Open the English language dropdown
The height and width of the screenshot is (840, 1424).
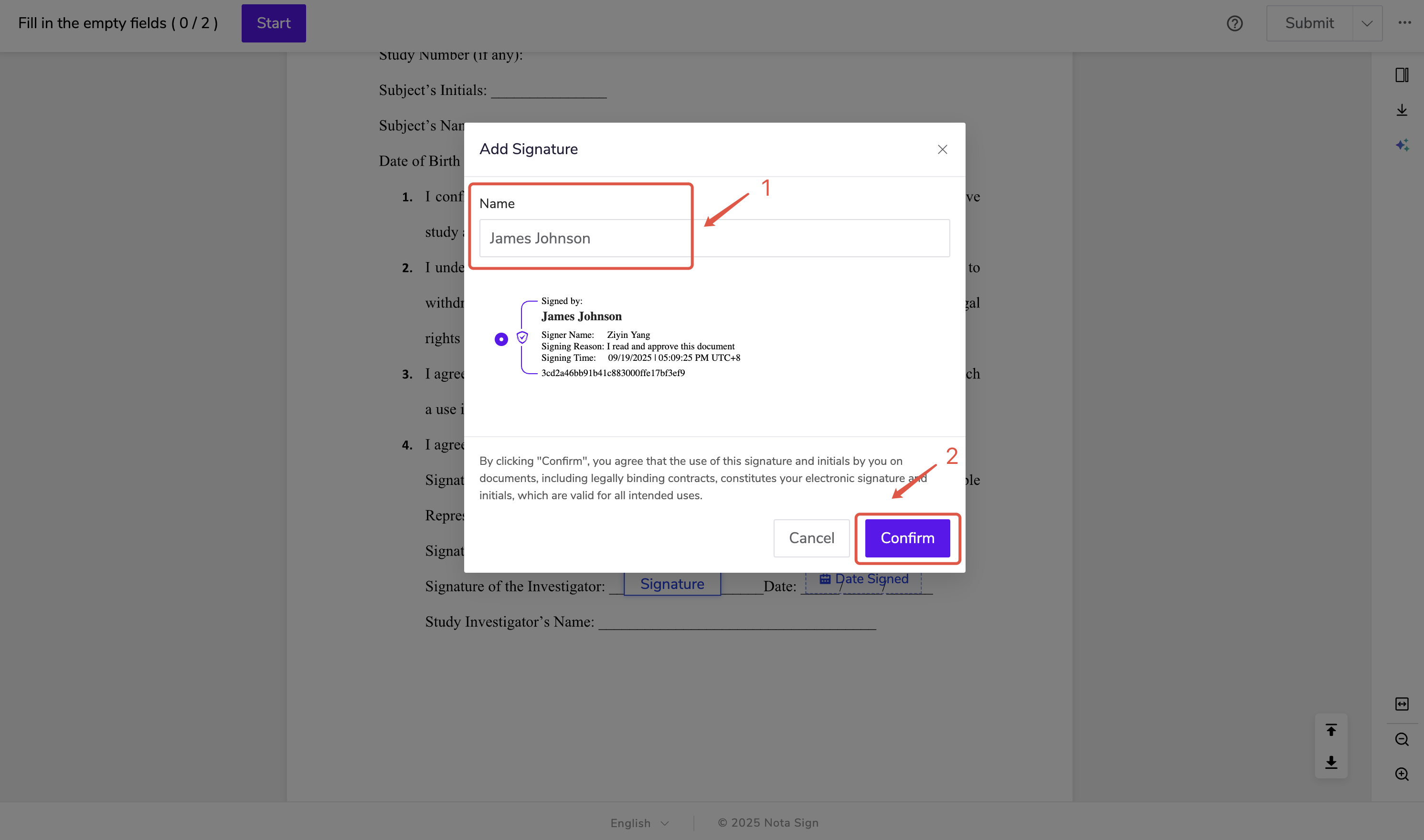pyautogui.click(x=639, y=822)
